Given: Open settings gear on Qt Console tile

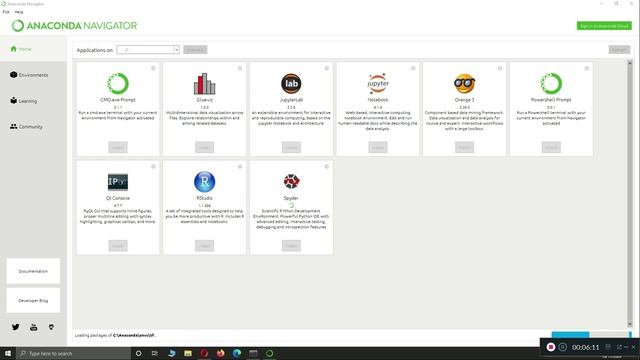Looking at the screenshot, I should pos(153,167).
